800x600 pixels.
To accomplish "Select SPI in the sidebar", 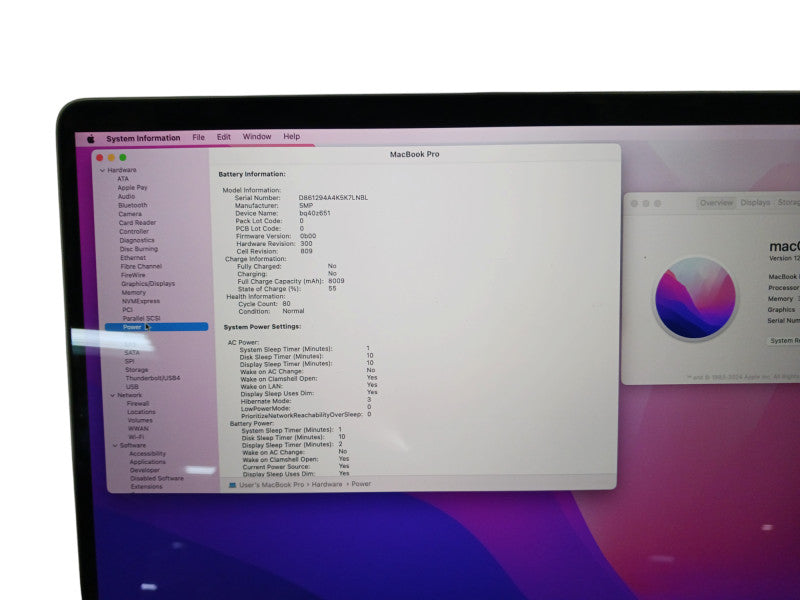I will pyautogui.click(x=130, y=361).
